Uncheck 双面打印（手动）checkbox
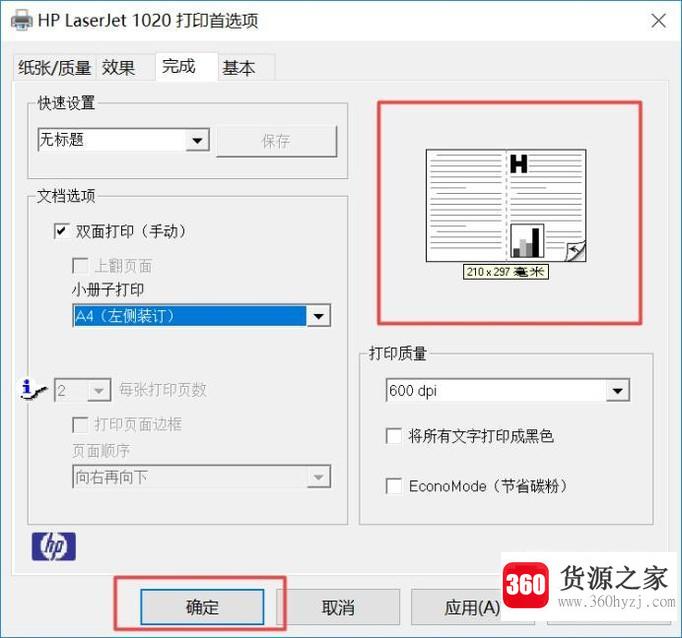Image resolution: width=682 pixels, height=638 pixels. (x=62, y=231)
